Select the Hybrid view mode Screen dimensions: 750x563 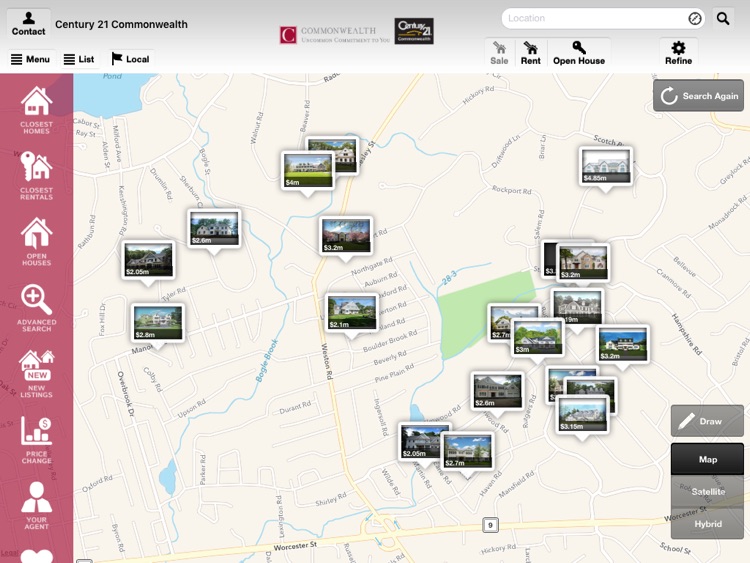pyautogui.click(x=707, y=524)
